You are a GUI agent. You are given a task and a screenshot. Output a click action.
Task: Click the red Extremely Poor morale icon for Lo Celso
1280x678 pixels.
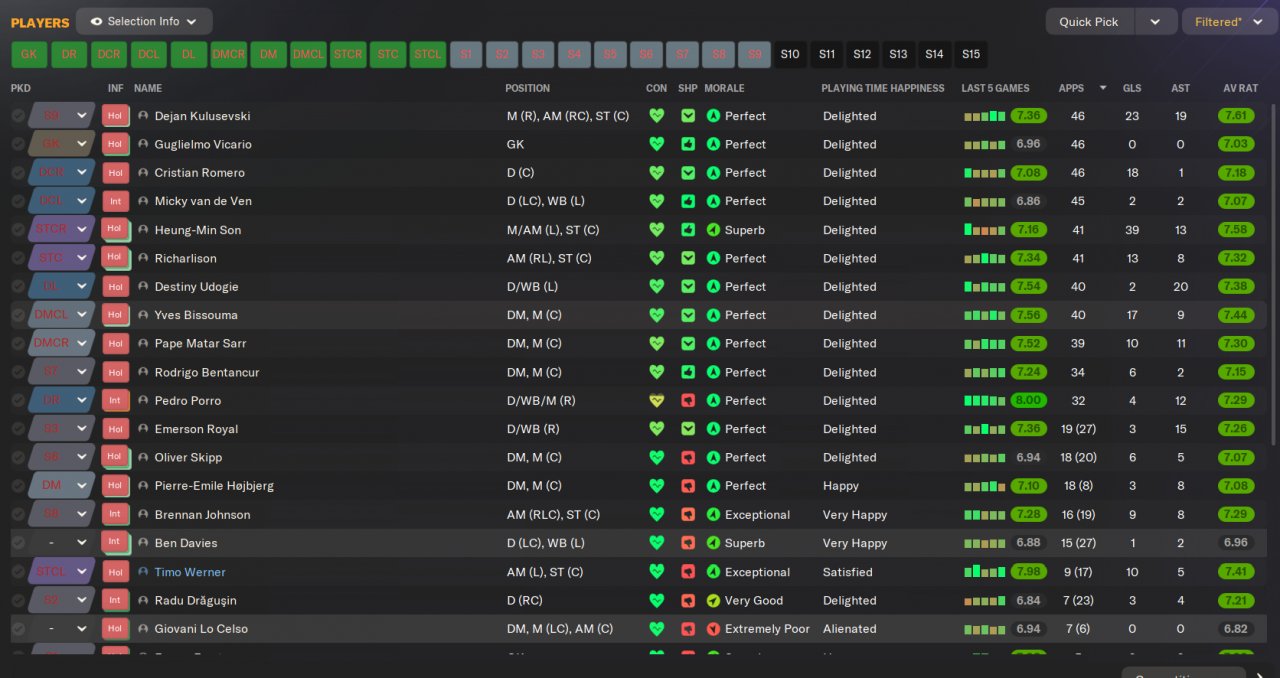713,629
